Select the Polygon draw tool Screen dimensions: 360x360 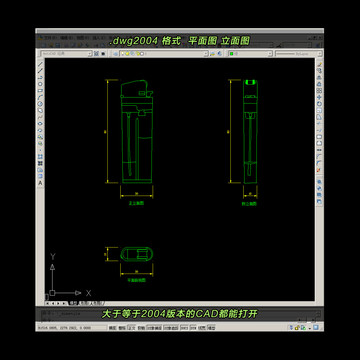point(40,84)
